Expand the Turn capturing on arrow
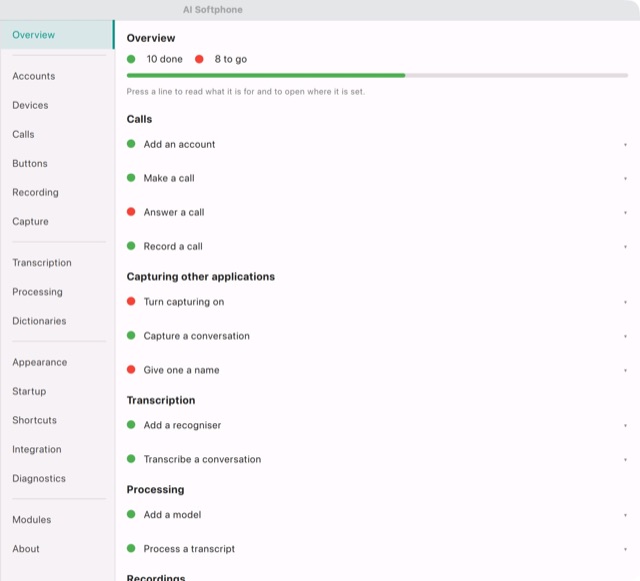 pos(625,302)
